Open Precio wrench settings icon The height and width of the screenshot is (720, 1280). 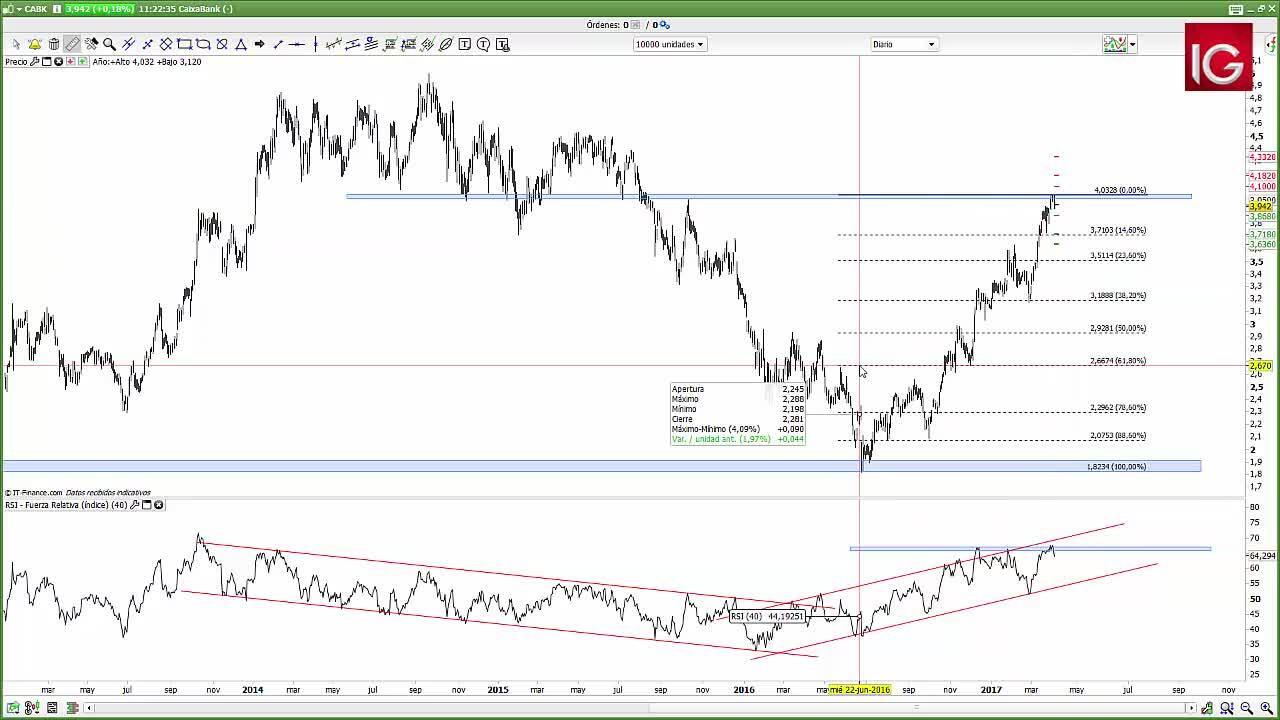tap(35, 62)
